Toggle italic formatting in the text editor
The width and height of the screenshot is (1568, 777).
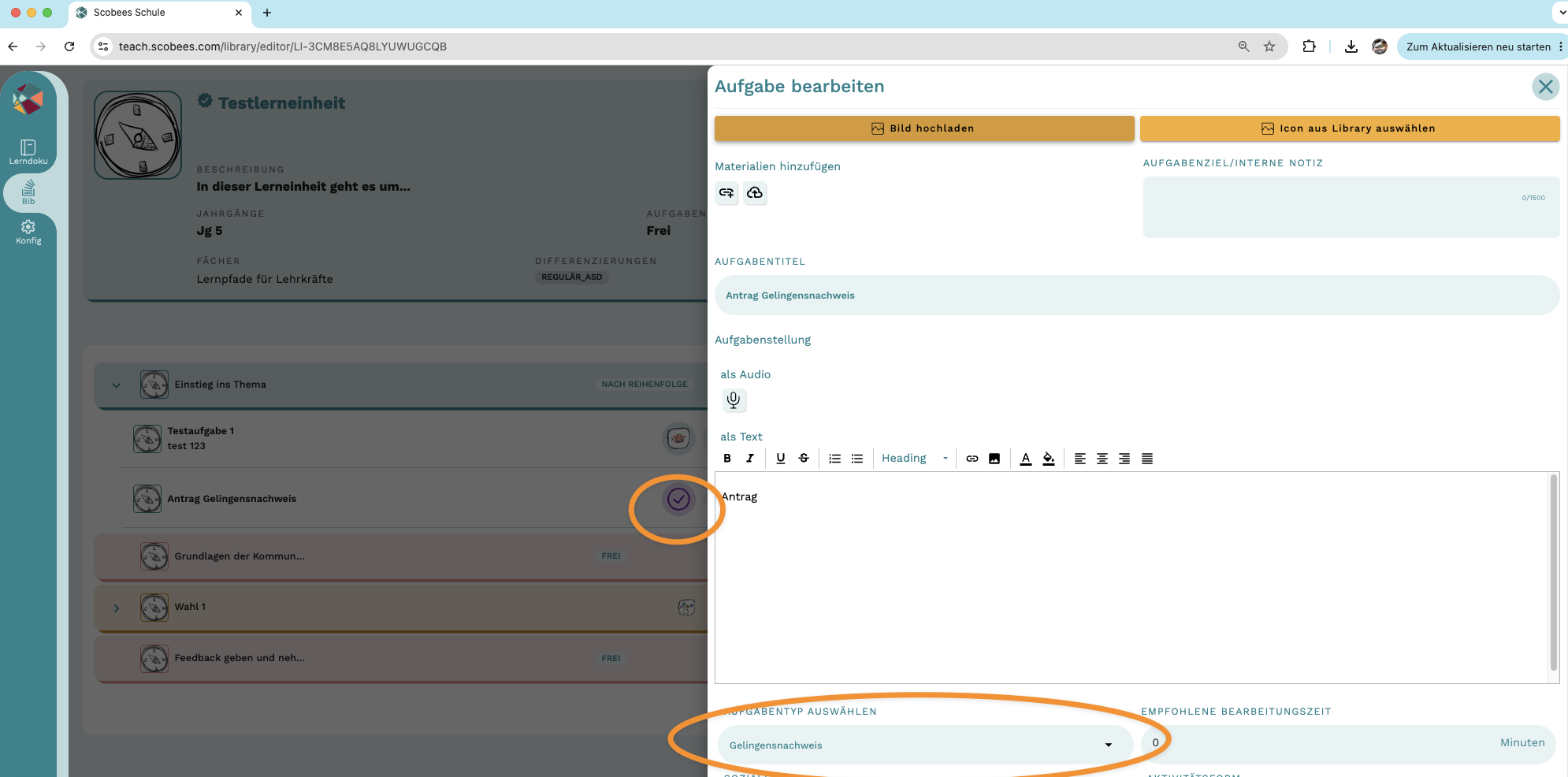750,459
